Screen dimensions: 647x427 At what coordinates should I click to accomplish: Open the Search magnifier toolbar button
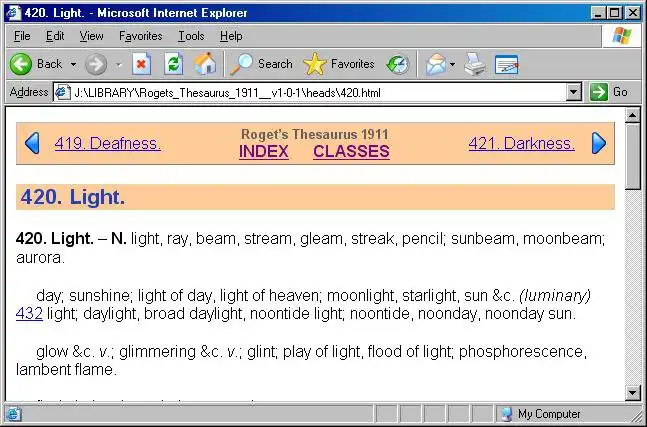(262, 64)
